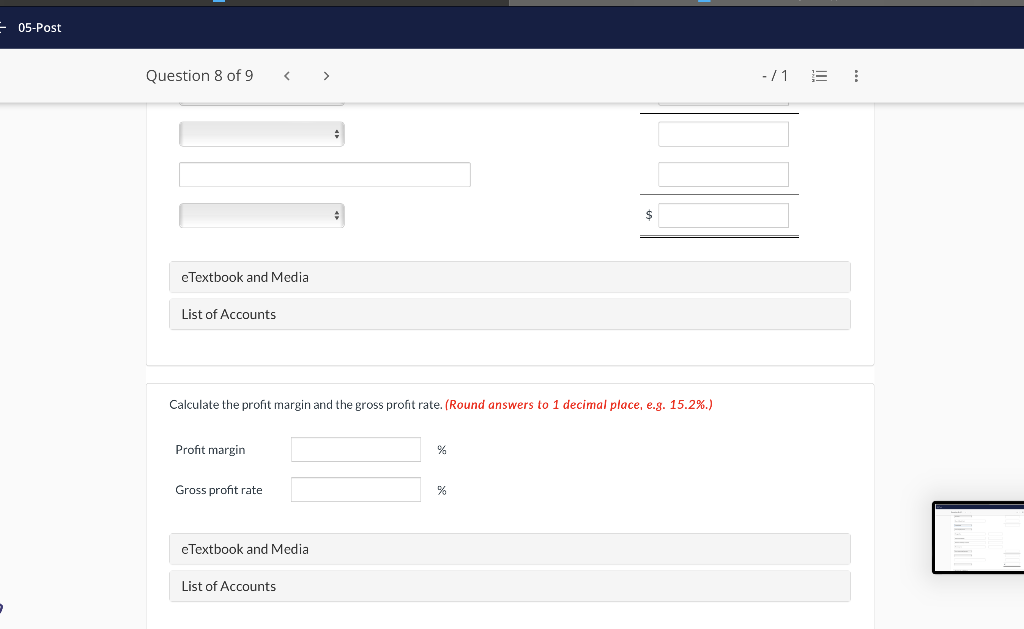Expand the lower eTextbook and Media section

509,549
